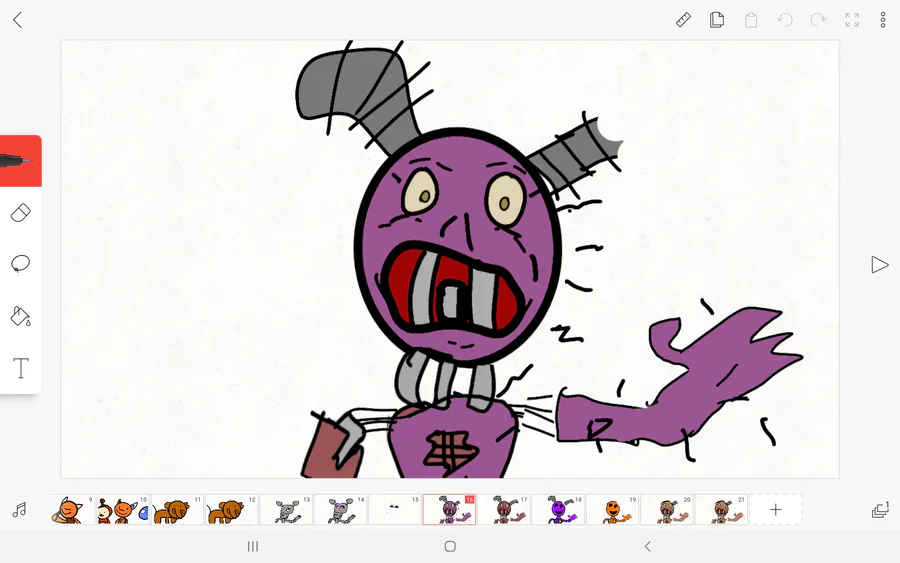900x563 pixels.
Task: Go back with the top-left arrow
Action: pyautogui.click(x=18, y=20)
